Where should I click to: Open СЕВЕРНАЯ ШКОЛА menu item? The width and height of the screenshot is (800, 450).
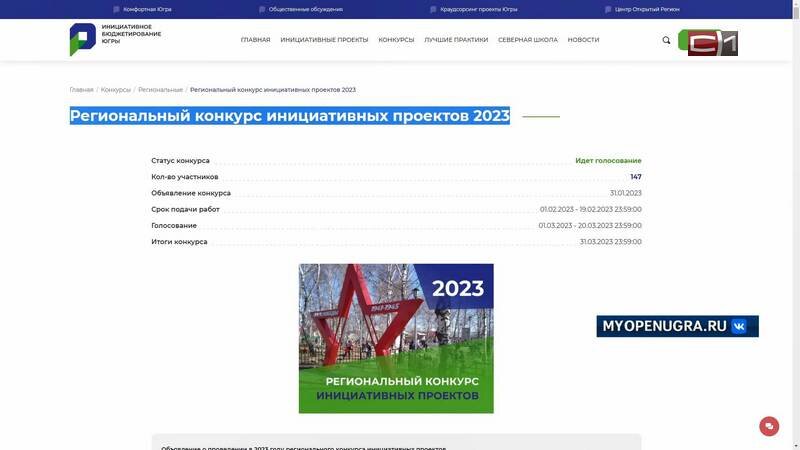pos(528,40)
